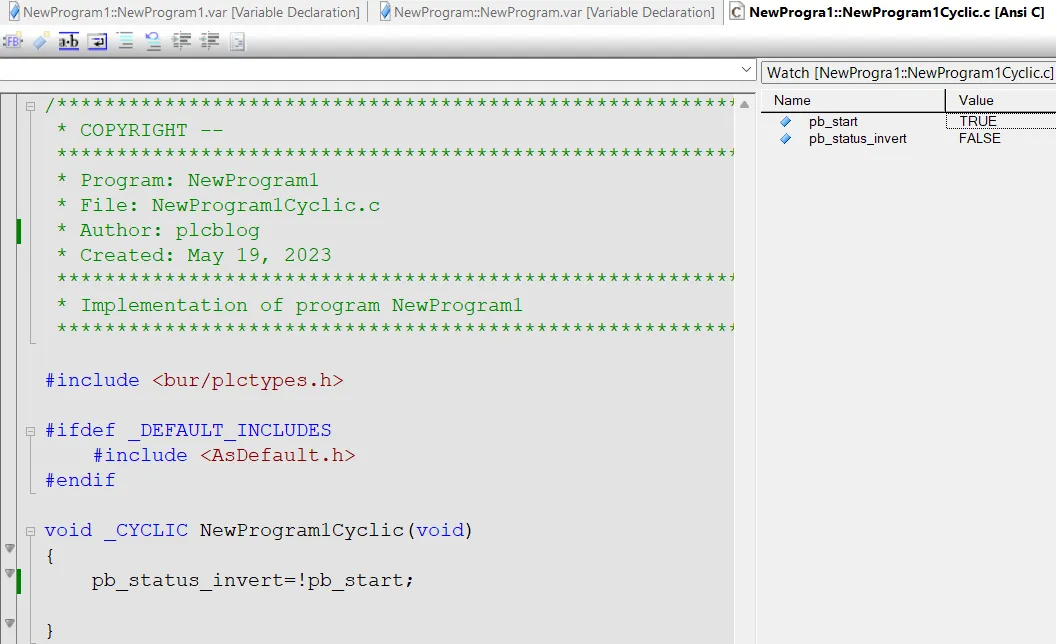Click the 'Program: NewProgram1' comment line
The height and width of the screenshot is (644, 1056).
[x=188, y=181]
